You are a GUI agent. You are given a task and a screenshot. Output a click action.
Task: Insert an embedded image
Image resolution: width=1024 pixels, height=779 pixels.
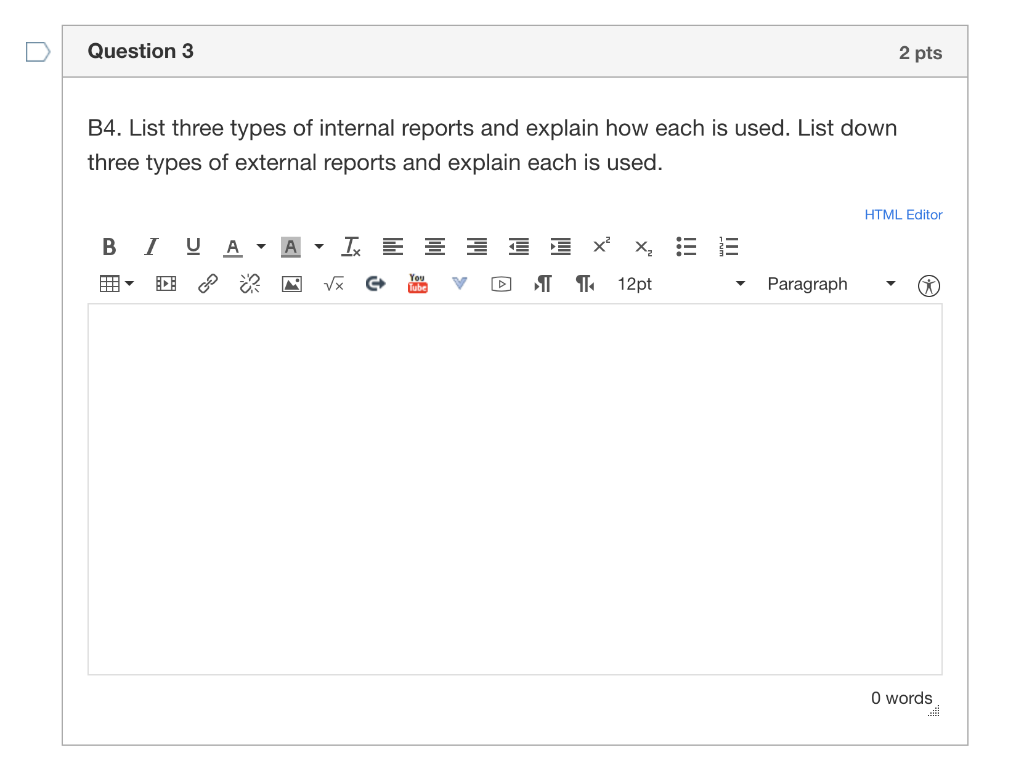(292, 284)
